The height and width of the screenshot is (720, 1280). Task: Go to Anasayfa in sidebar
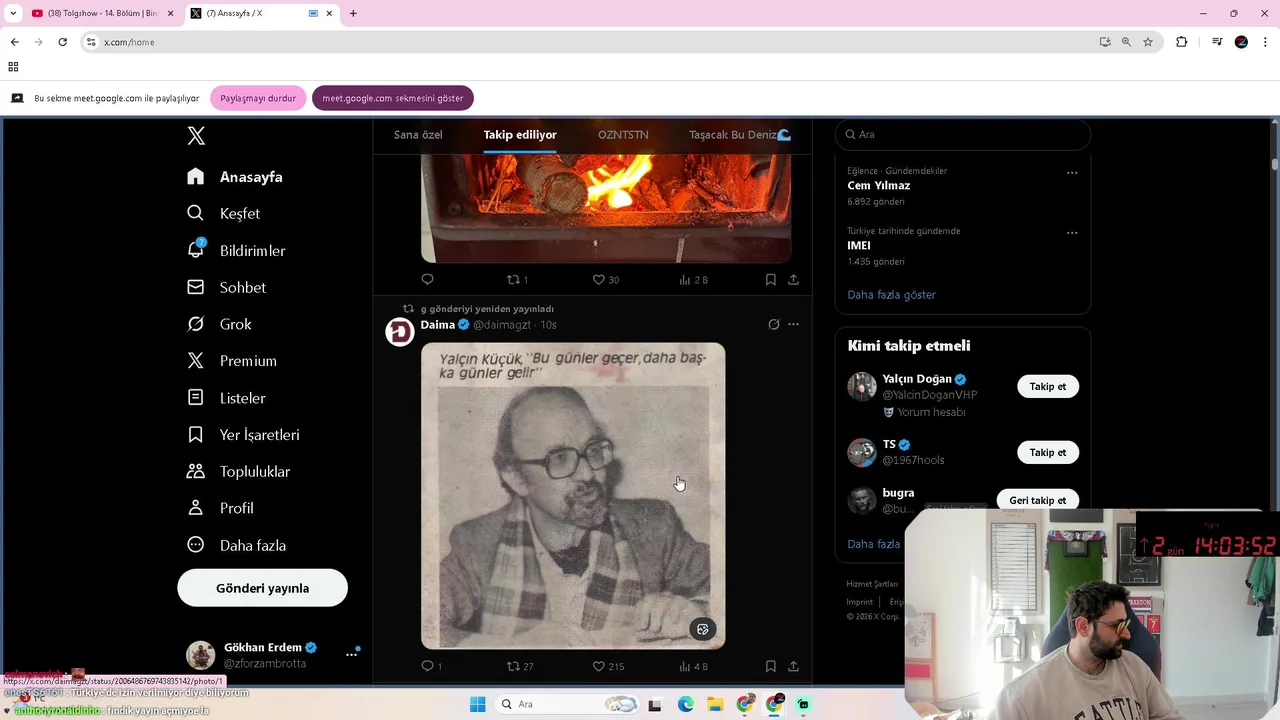[235, 177]
